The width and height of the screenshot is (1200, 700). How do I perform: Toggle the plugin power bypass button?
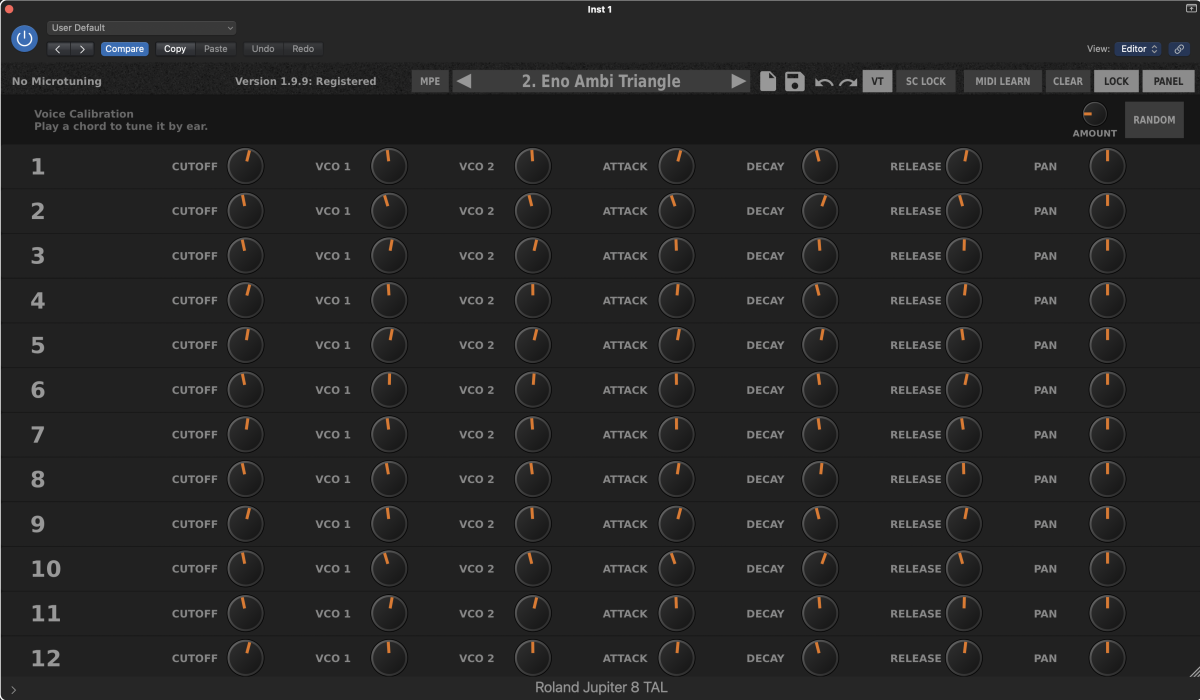pos(24,39)
